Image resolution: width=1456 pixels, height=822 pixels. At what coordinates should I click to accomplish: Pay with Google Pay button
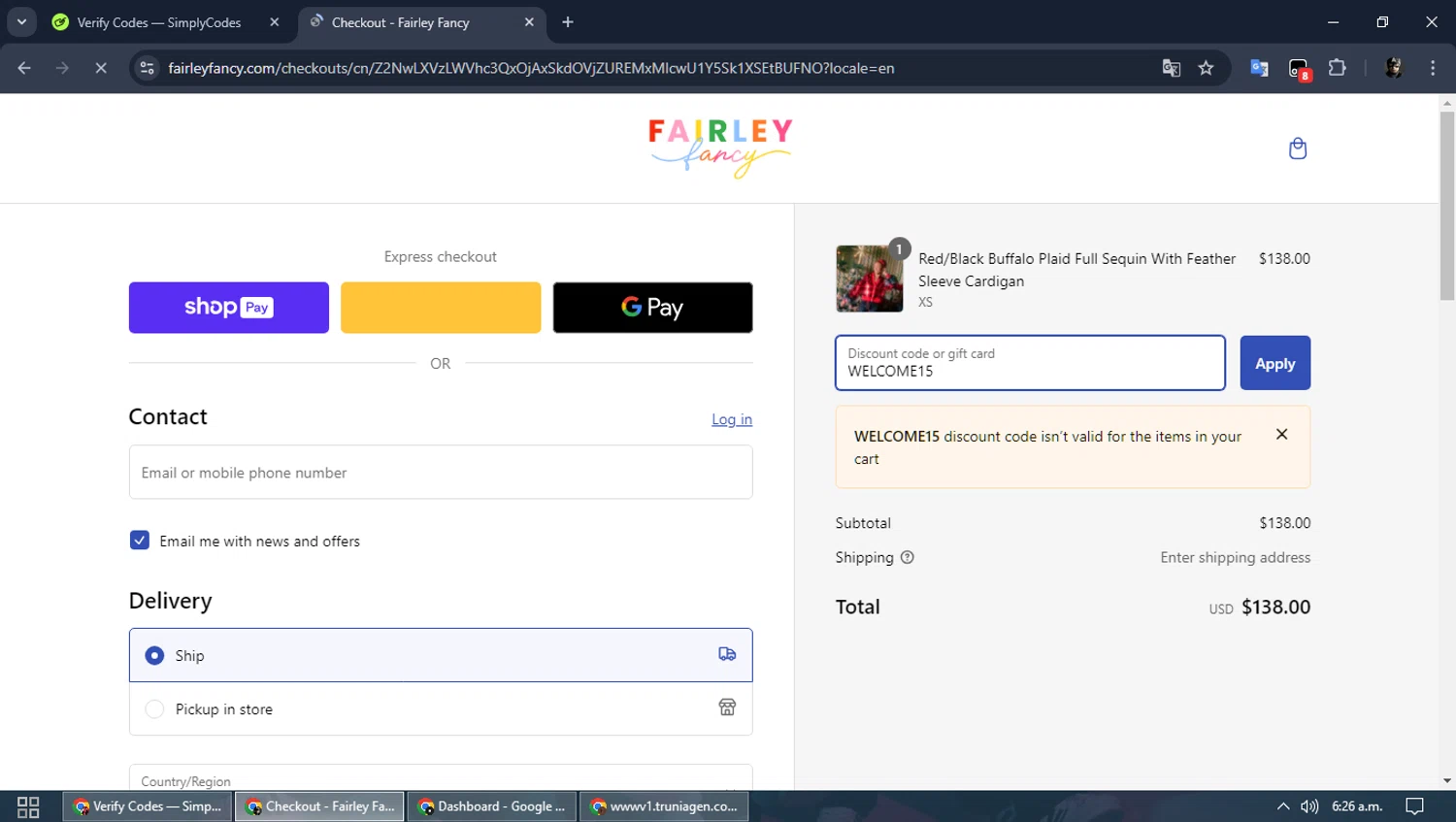click(x=652, y=308)
